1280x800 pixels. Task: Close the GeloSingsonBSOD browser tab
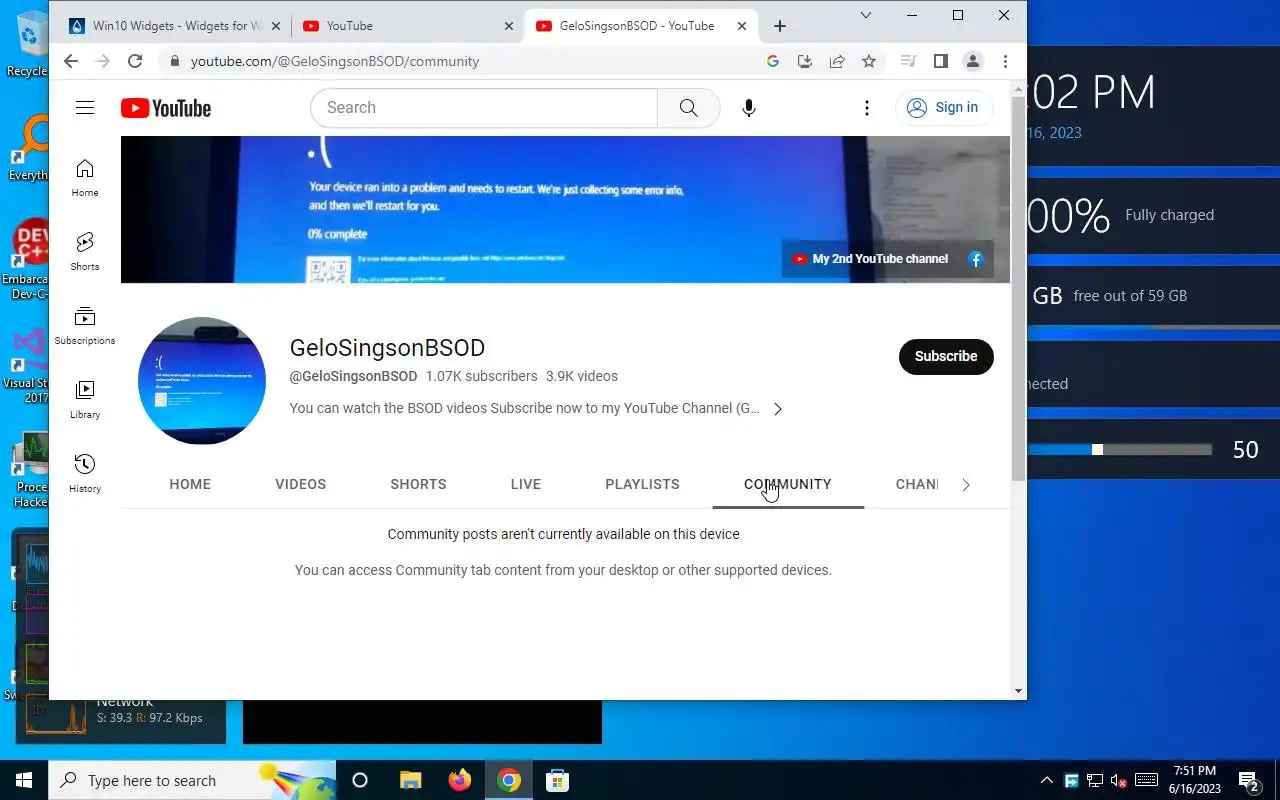742,26
